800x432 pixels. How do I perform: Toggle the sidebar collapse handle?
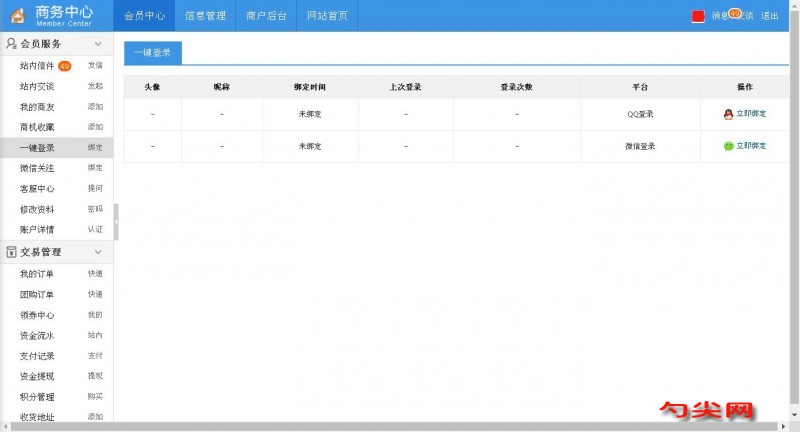point(116,222)
